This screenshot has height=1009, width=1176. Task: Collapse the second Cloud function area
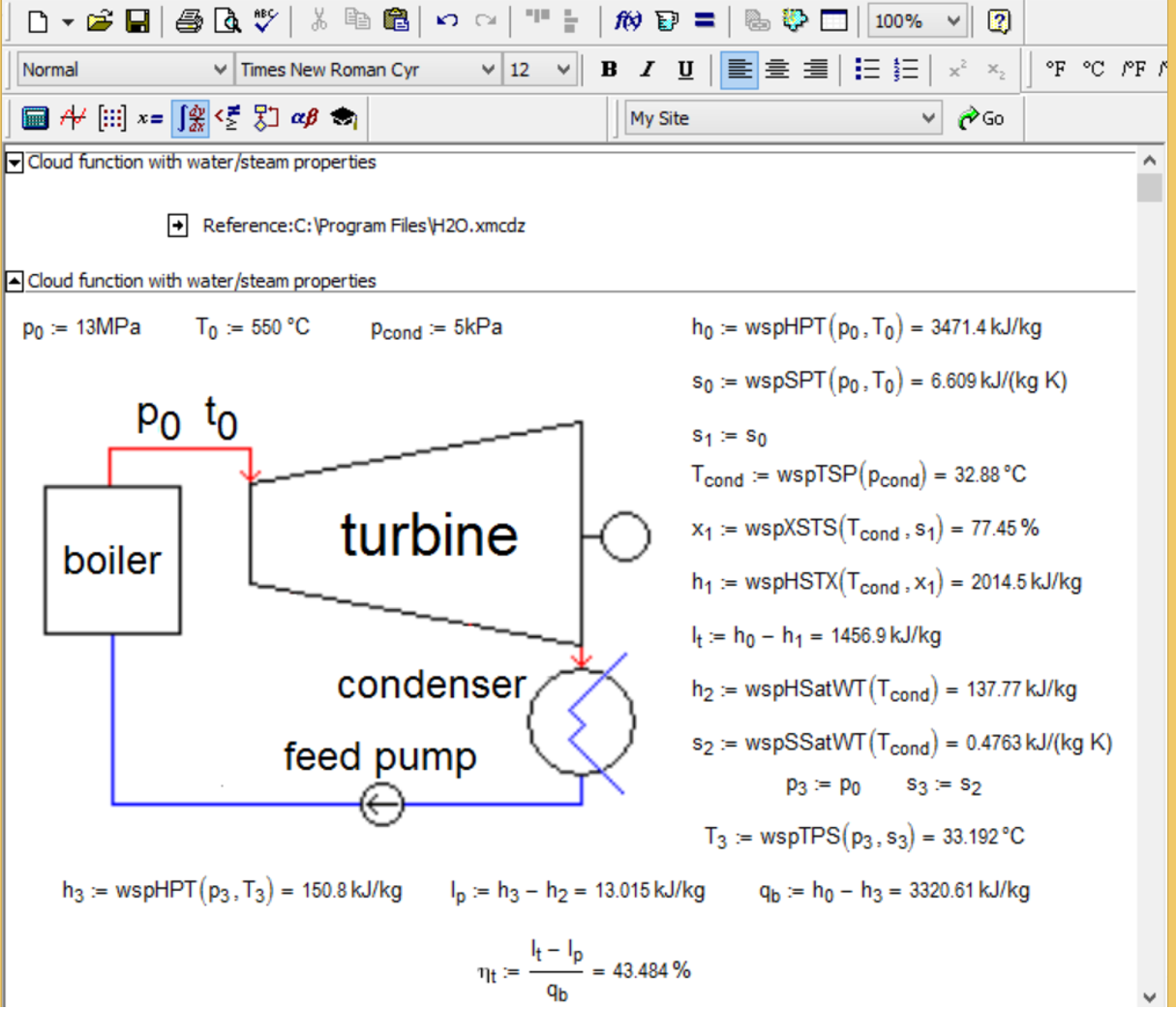[x=15, y=282]
